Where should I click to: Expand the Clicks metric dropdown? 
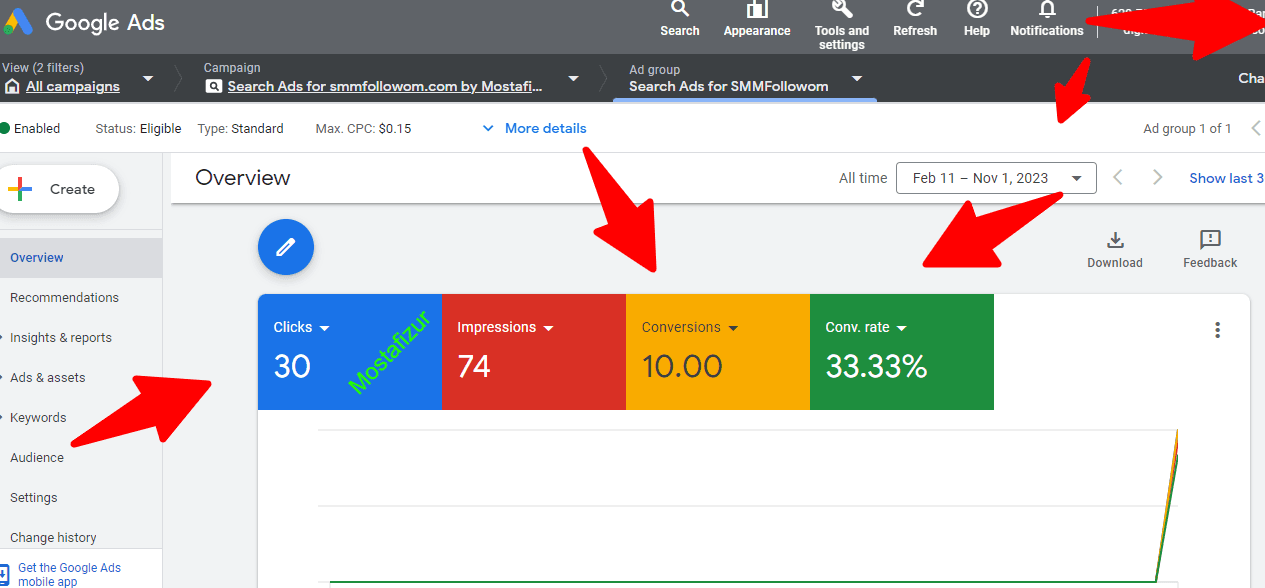coord(325,328)
